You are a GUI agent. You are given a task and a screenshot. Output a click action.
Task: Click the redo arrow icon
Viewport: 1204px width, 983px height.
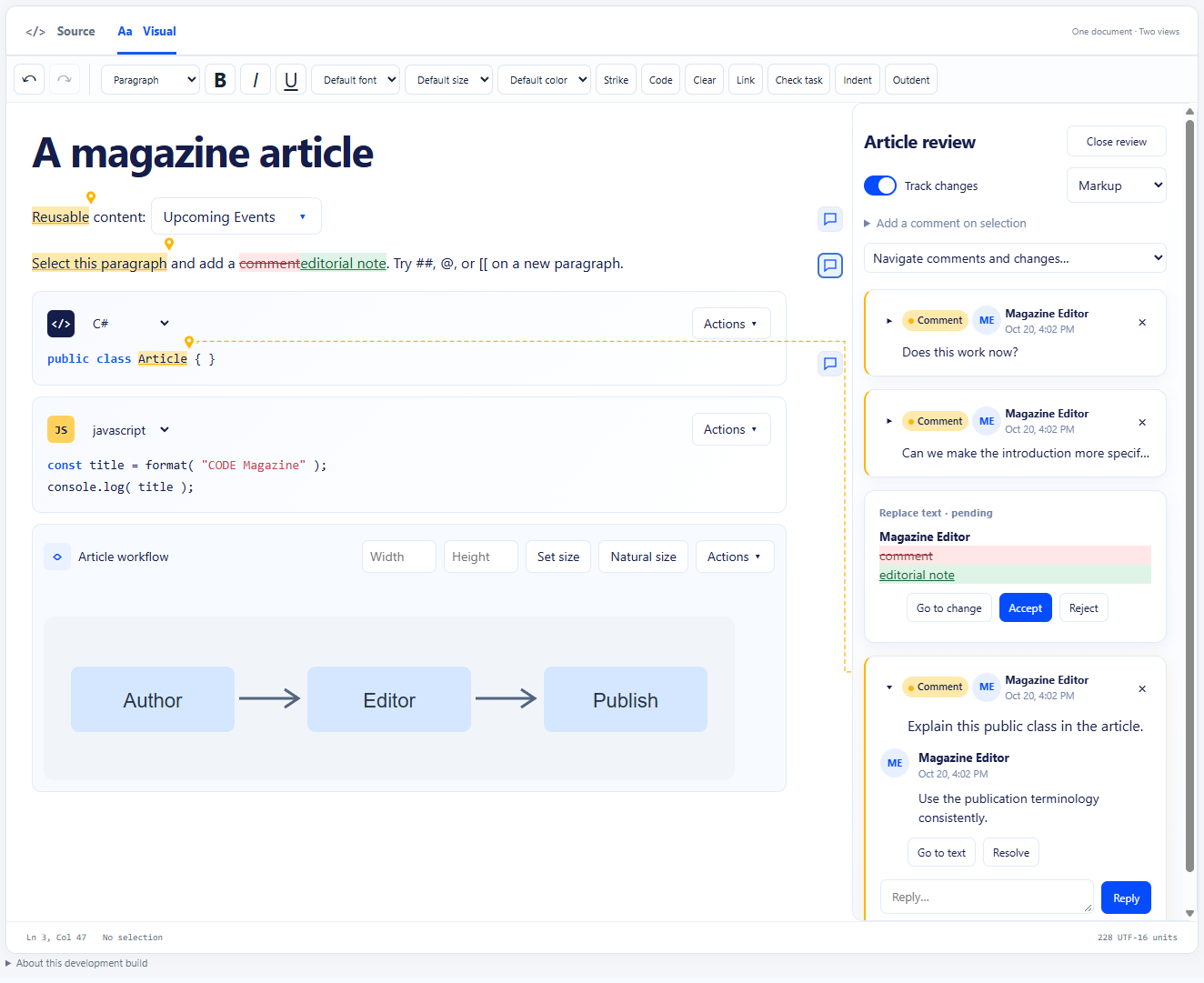click(65, 79)
